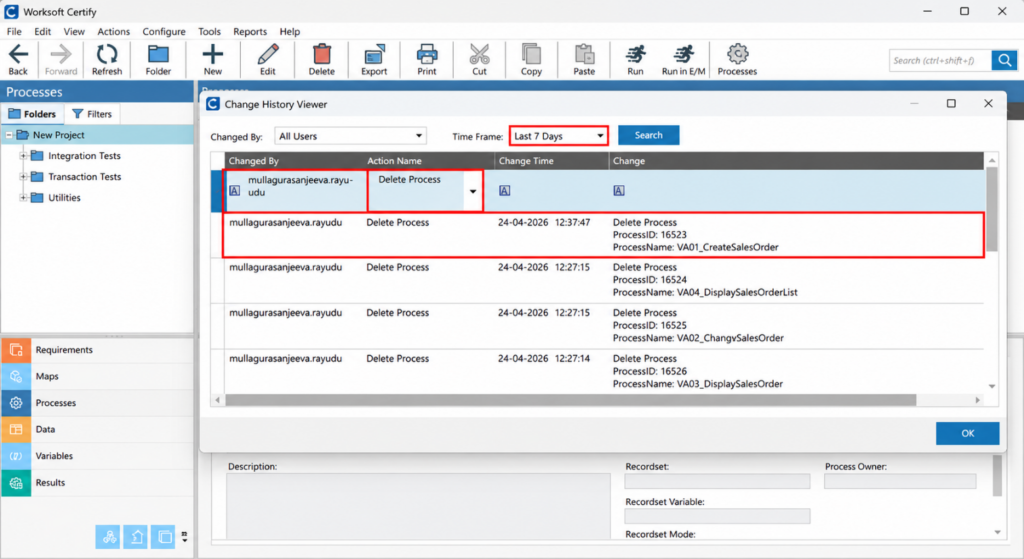Open the File menu
Viewport: 1024px width, 559px height.
tap(14, 31)
